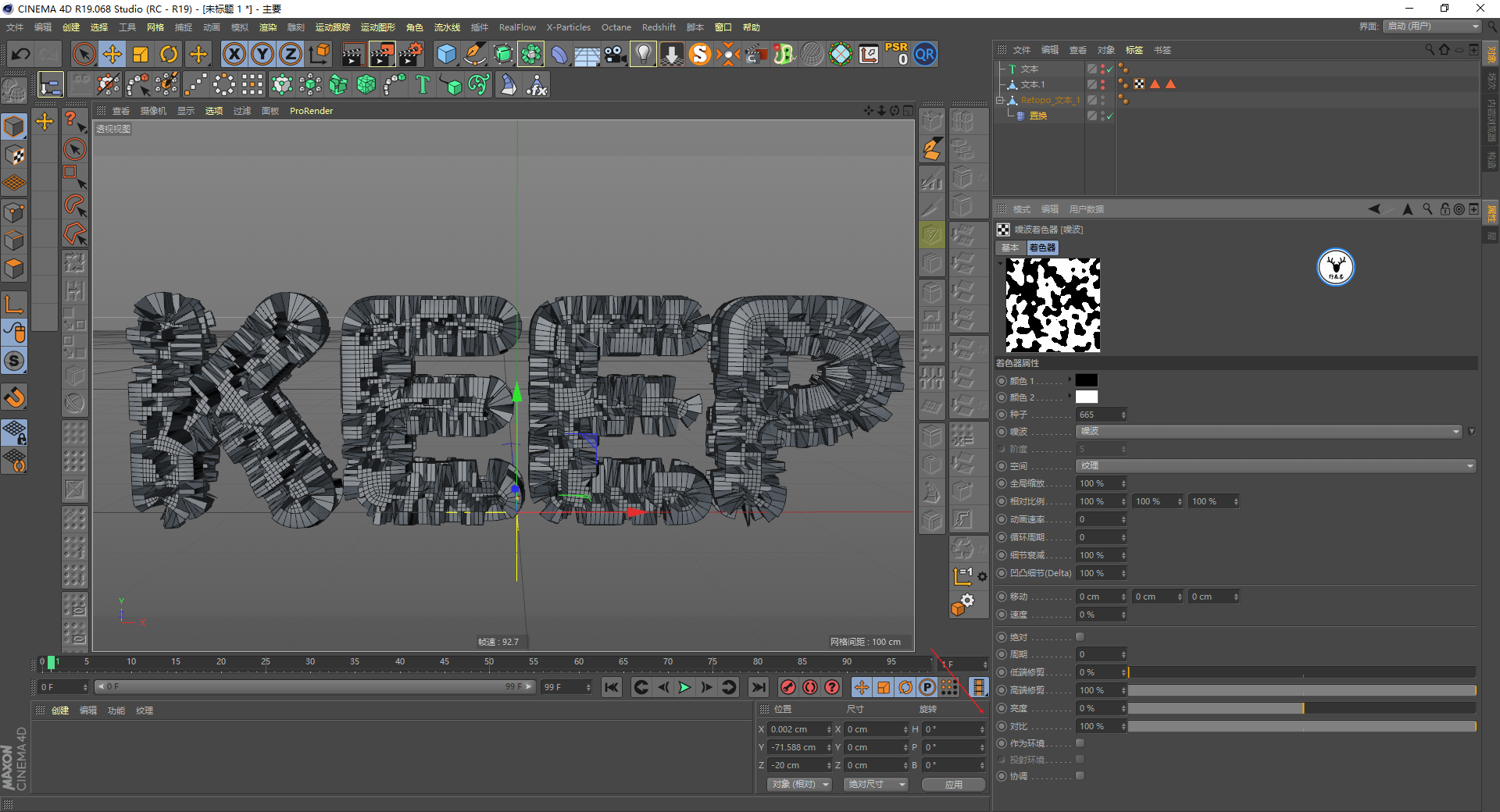The image size is (1500, 812).
Task: Toggle visibility dots for 文本.1
Action: pos(1102,84)
